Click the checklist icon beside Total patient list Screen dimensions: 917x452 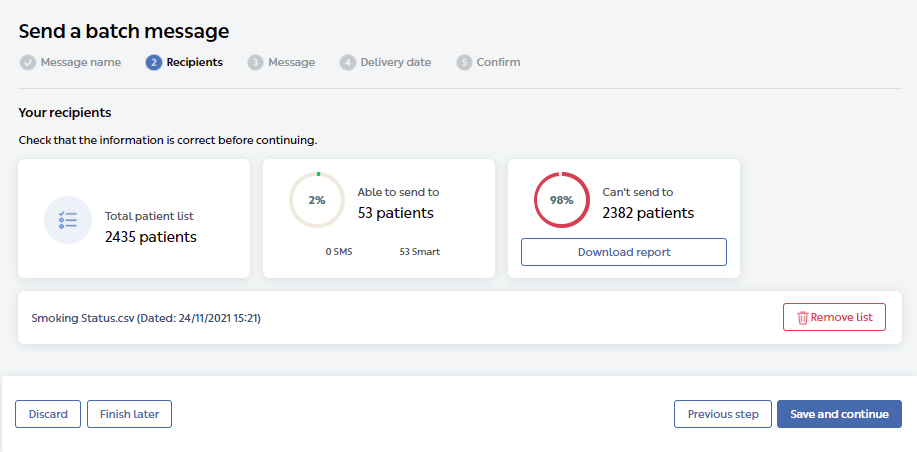click(68, 220)
